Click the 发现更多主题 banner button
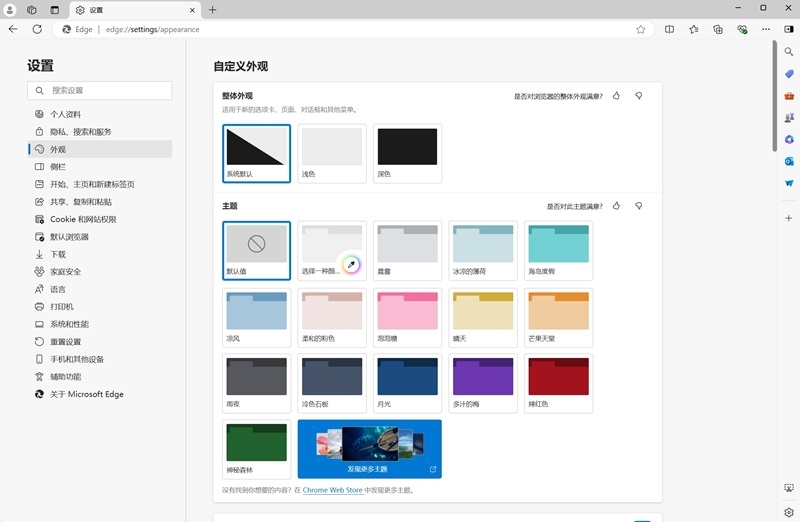This screenshot has height=522, width=800. (x=369, y=449)
